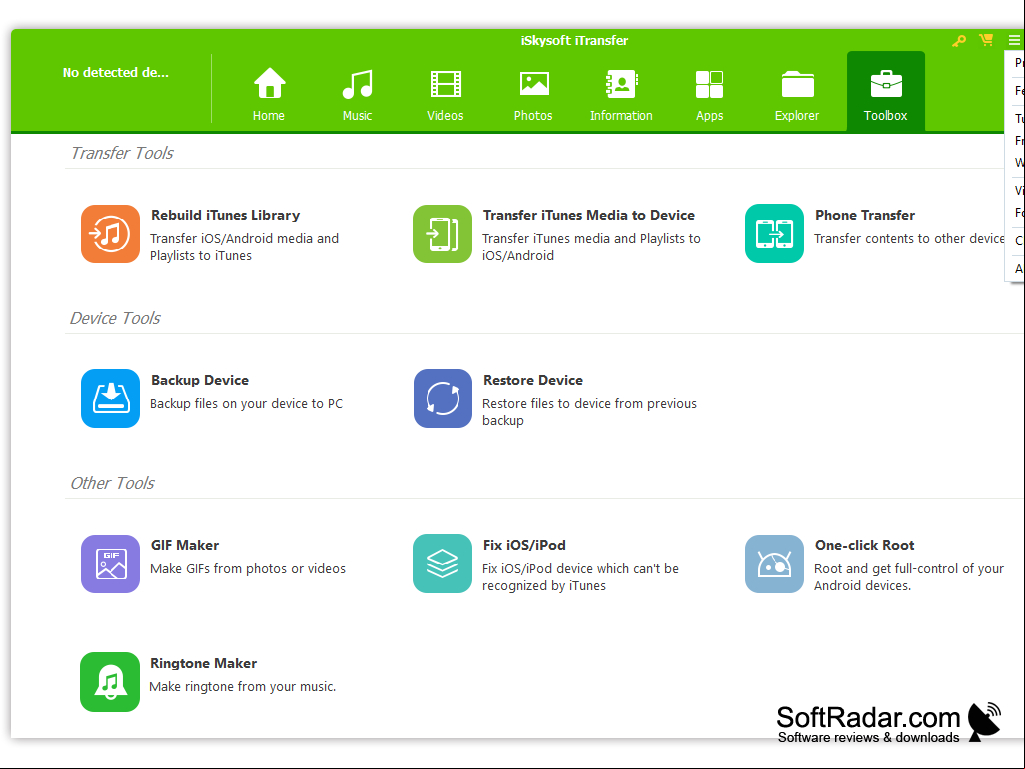Click the One-click Root Android icon
The image size is (1025, 769).
click(775, 564)
